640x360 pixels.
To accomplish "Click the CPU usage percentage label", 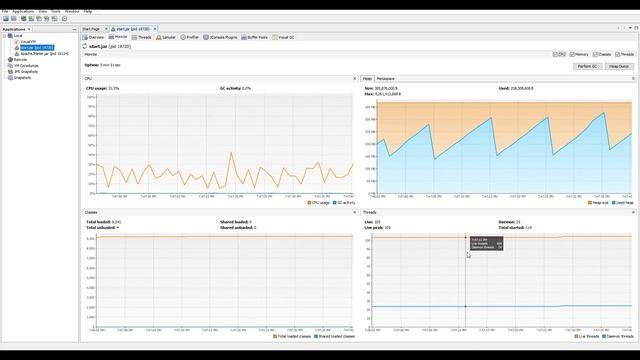I will point(102,88).
